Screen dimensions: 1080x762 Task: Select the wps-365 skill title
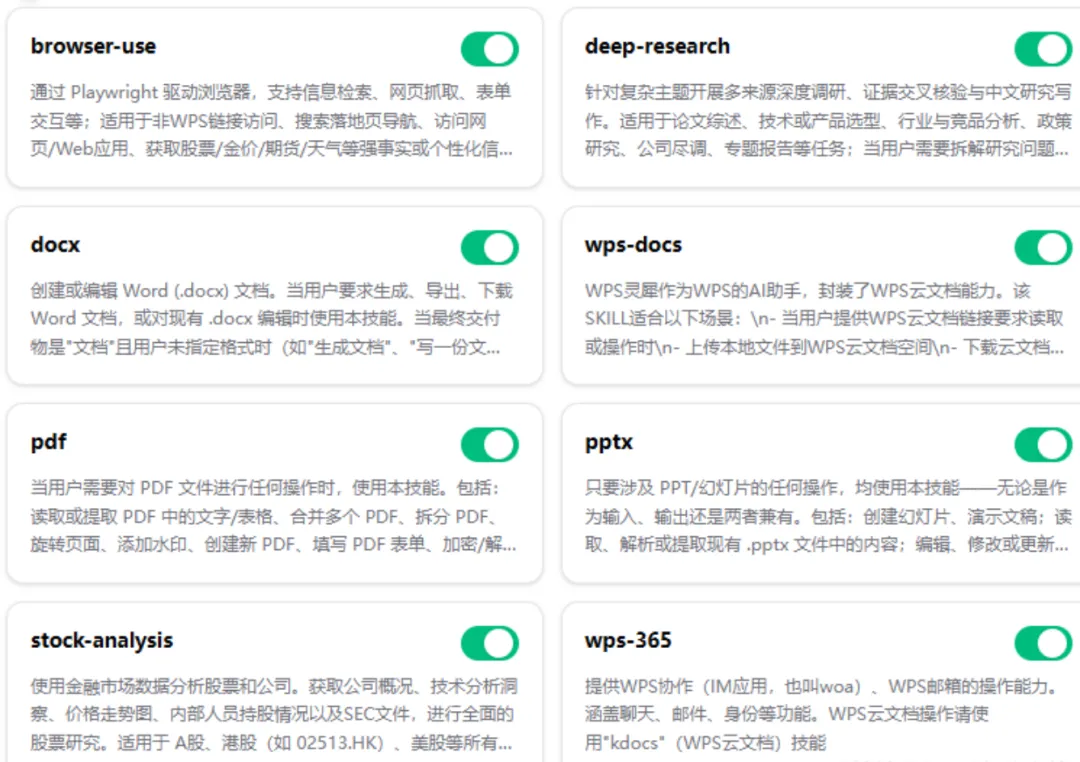[628, 641]
